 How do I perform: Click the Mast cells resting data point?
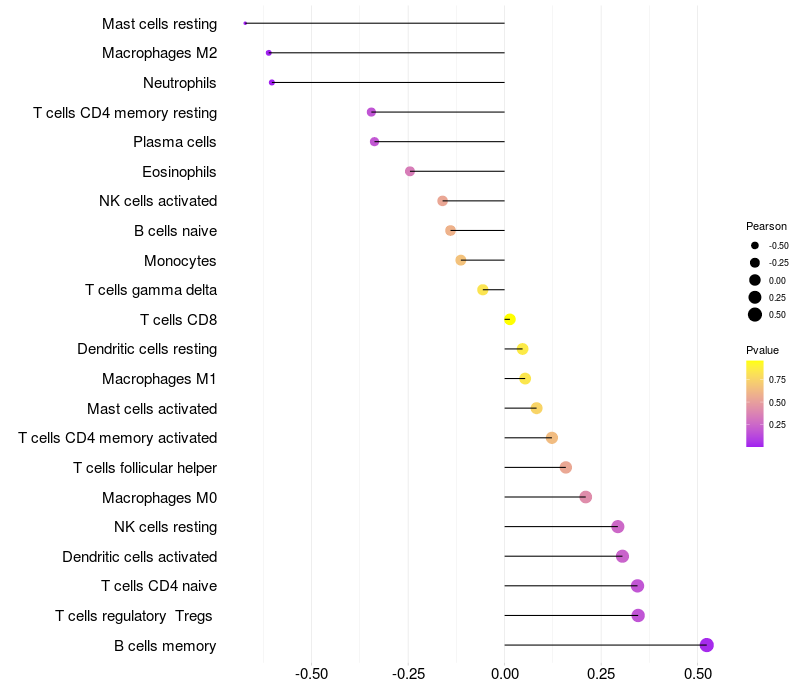pyautogui.click(x=245, y=23)
